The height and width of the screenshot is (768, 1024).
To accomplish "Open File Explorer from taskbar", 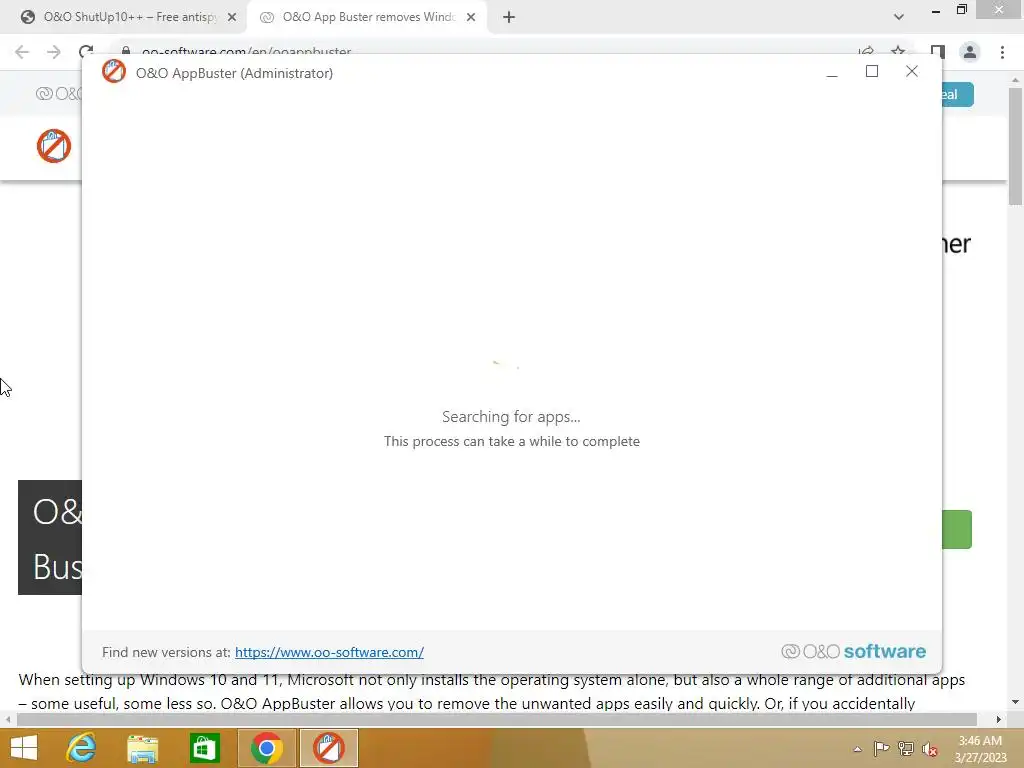I will pyautogui.click(x=142, y=748).
